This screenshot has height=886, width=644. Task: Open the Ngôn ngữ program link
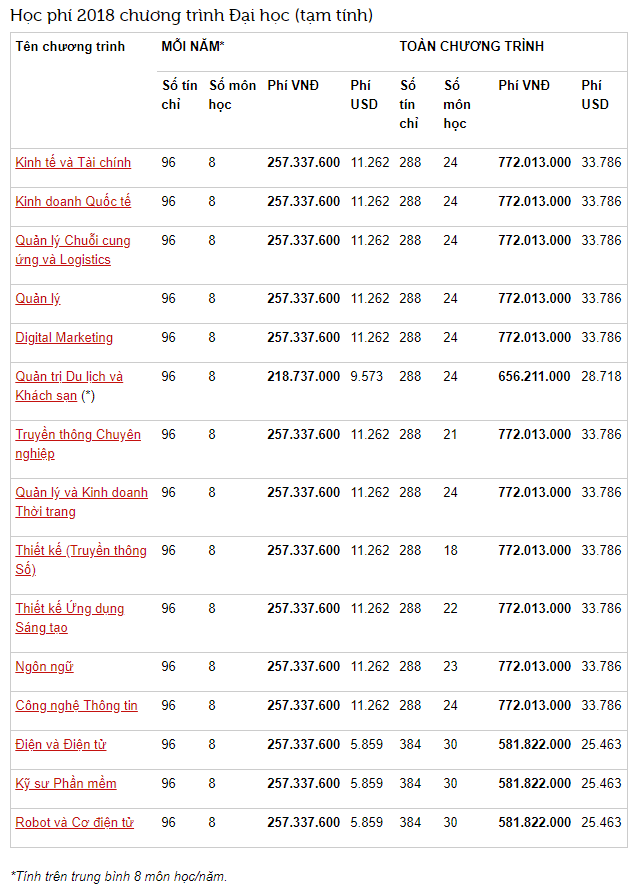click(x=44, y=667)
